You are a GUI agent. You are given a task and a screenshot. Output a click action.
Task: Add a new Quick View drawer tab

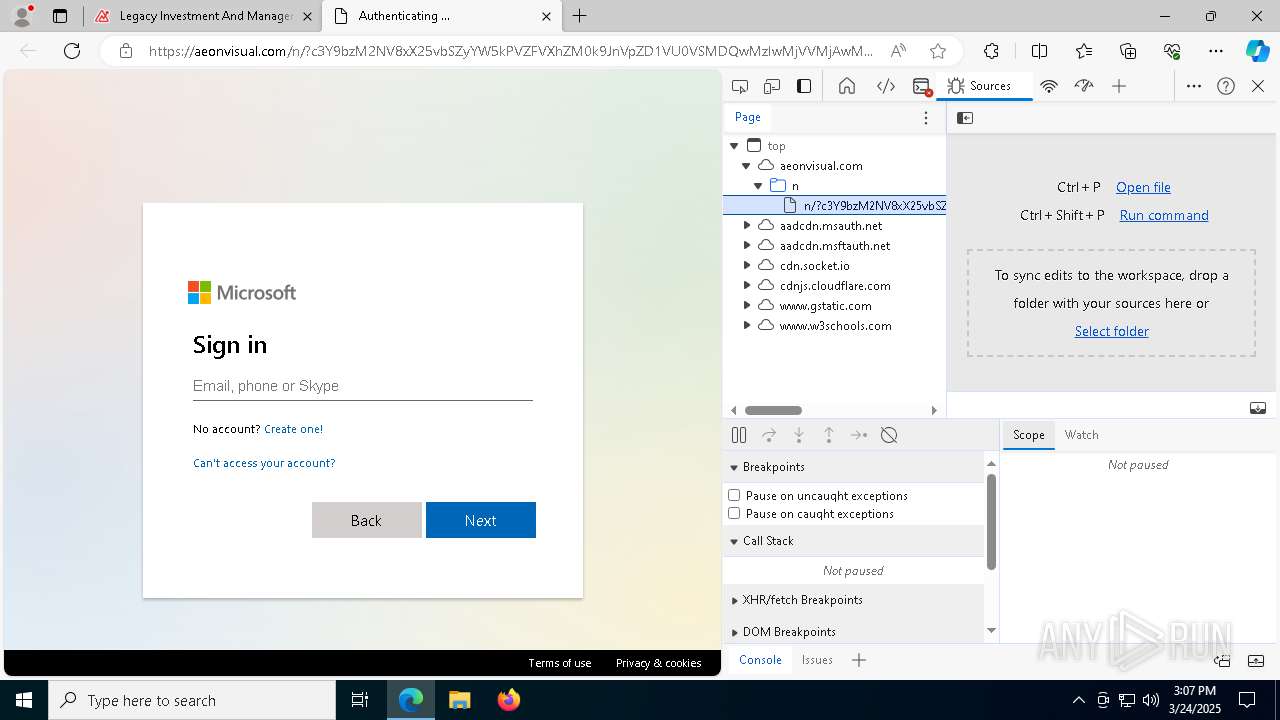pos(859,660)
